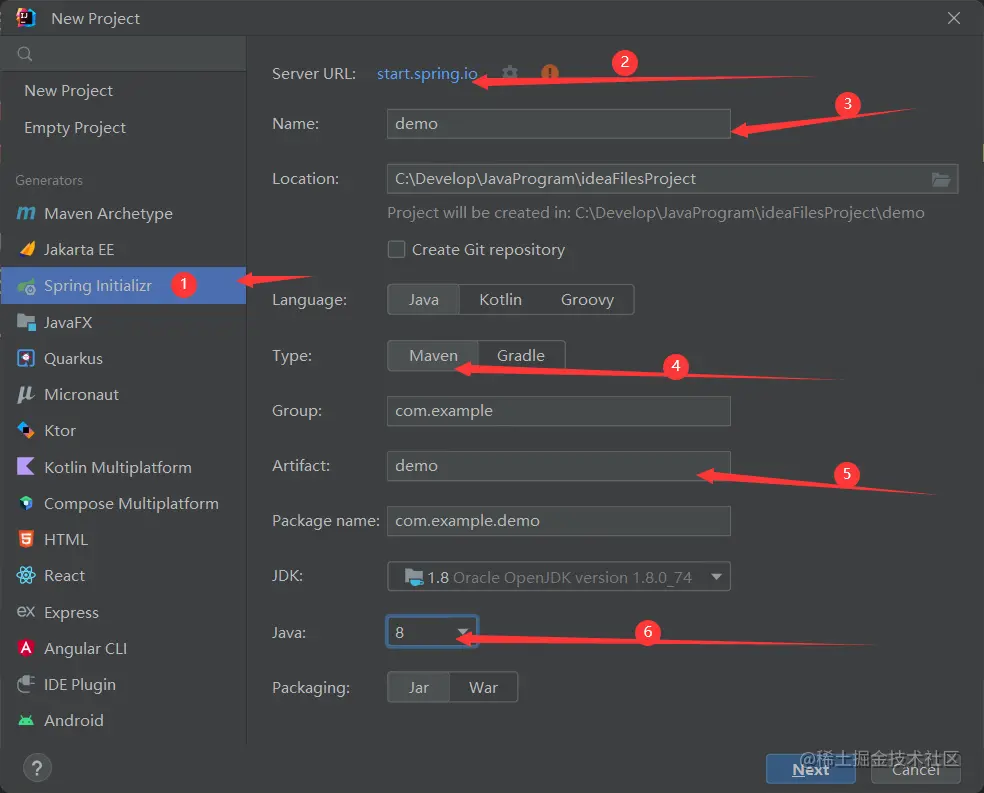The width and height of the screenshot is (984, 793).
Task: Select the Jakarta EE generator label
Action: click(x=79, y=250)
